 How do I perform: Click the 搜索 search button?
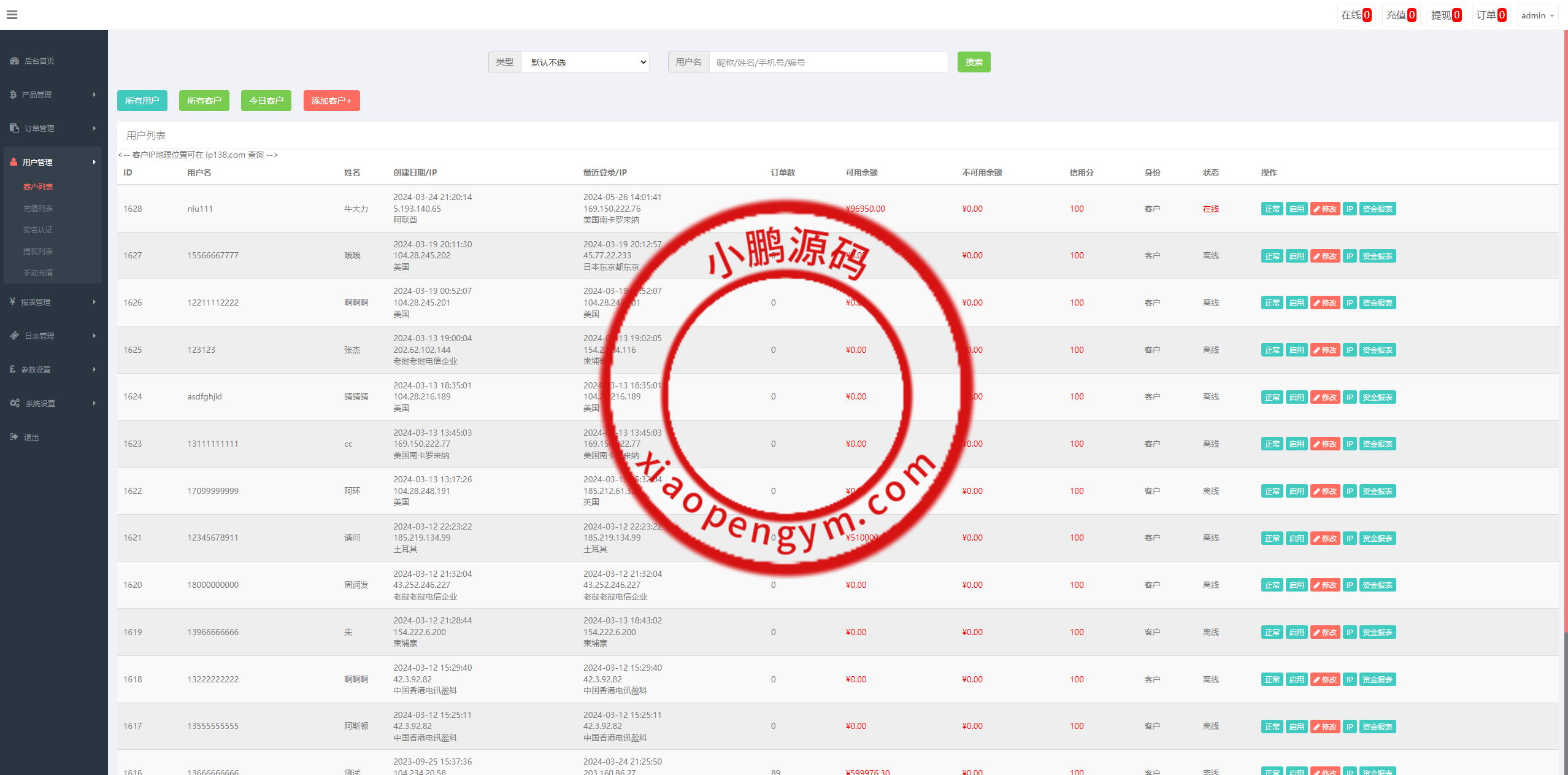click(x=974, y=62)
